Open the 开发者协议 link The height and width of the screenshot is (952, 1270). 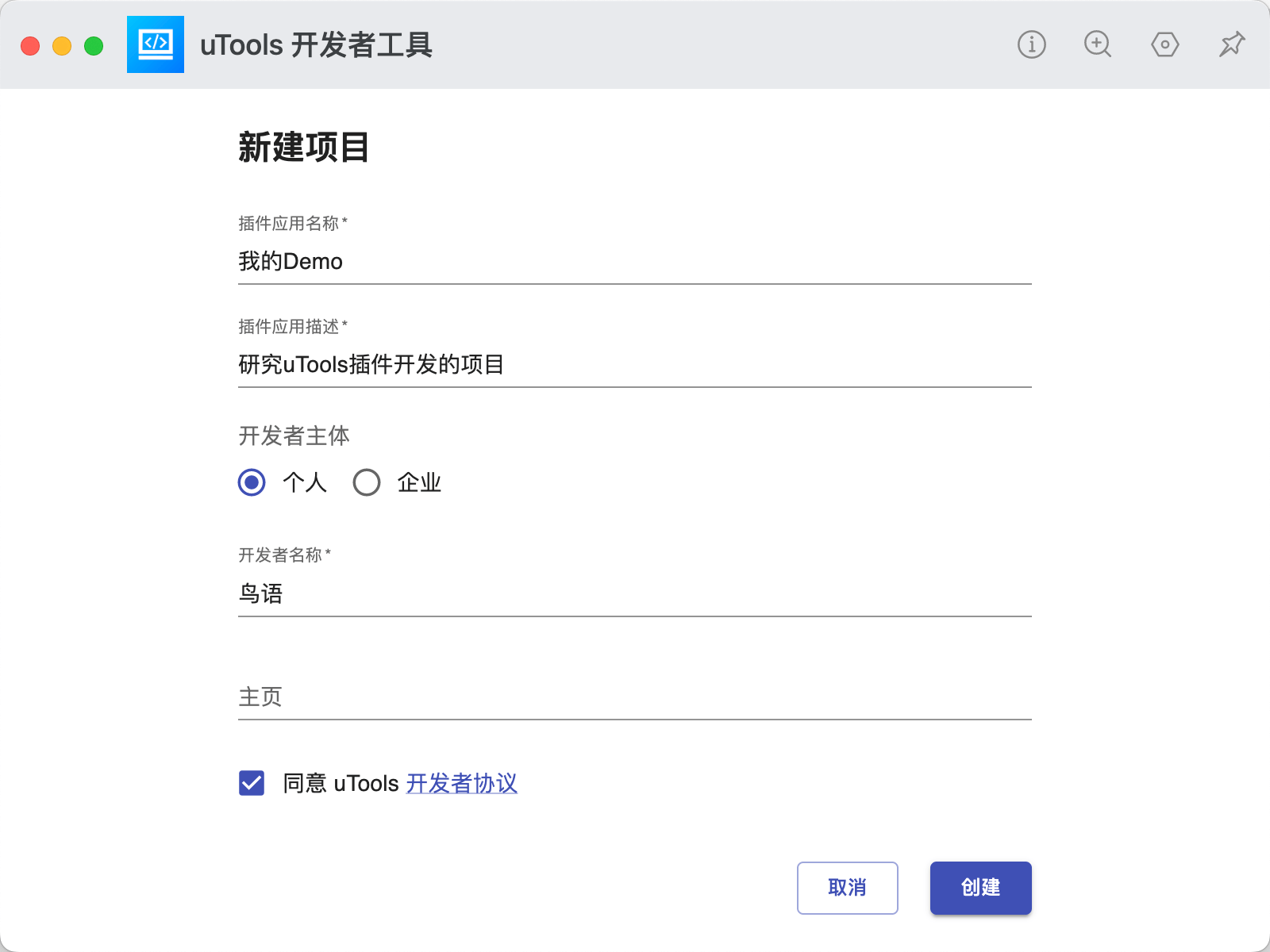coord(461,783)
